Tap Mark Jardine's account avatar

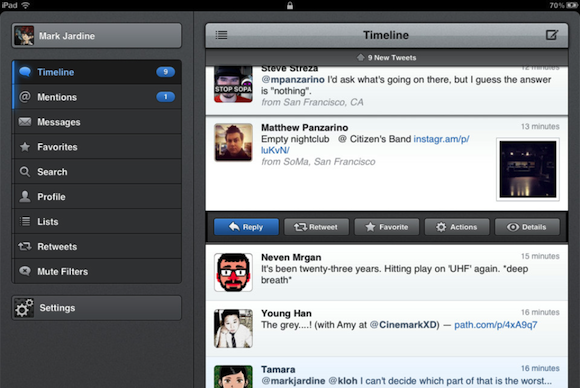(x=24, y=36)
